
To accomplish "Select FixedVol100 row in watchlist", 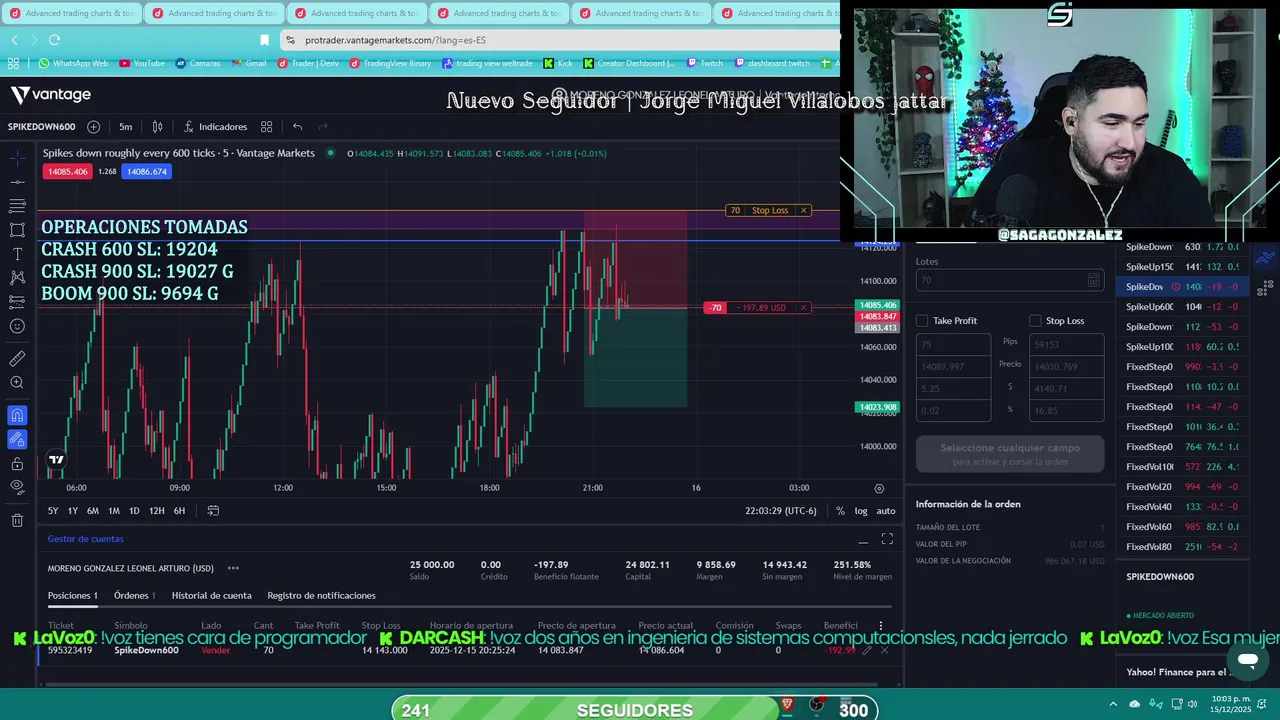I will point(1182,467).
